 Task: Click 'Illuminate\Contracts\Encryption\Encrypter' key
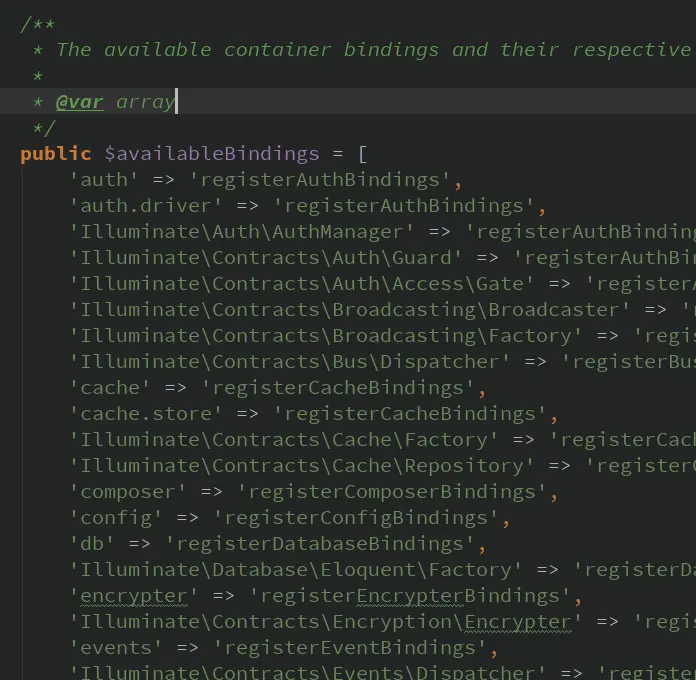point(326,621)
